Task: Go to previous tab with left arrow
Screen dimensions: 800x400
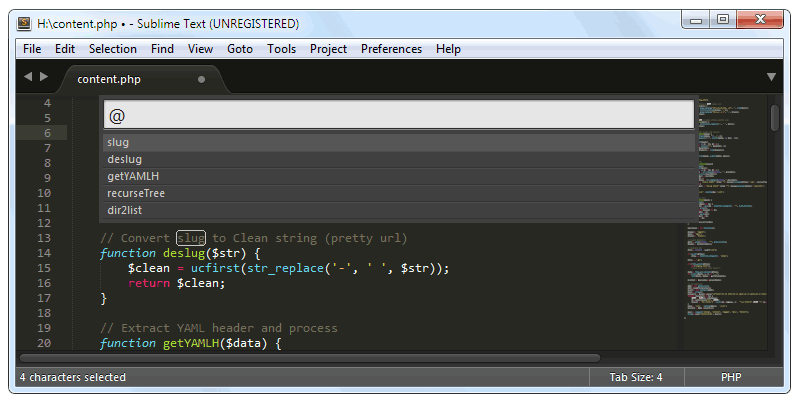Action: (x=28, y=77)
